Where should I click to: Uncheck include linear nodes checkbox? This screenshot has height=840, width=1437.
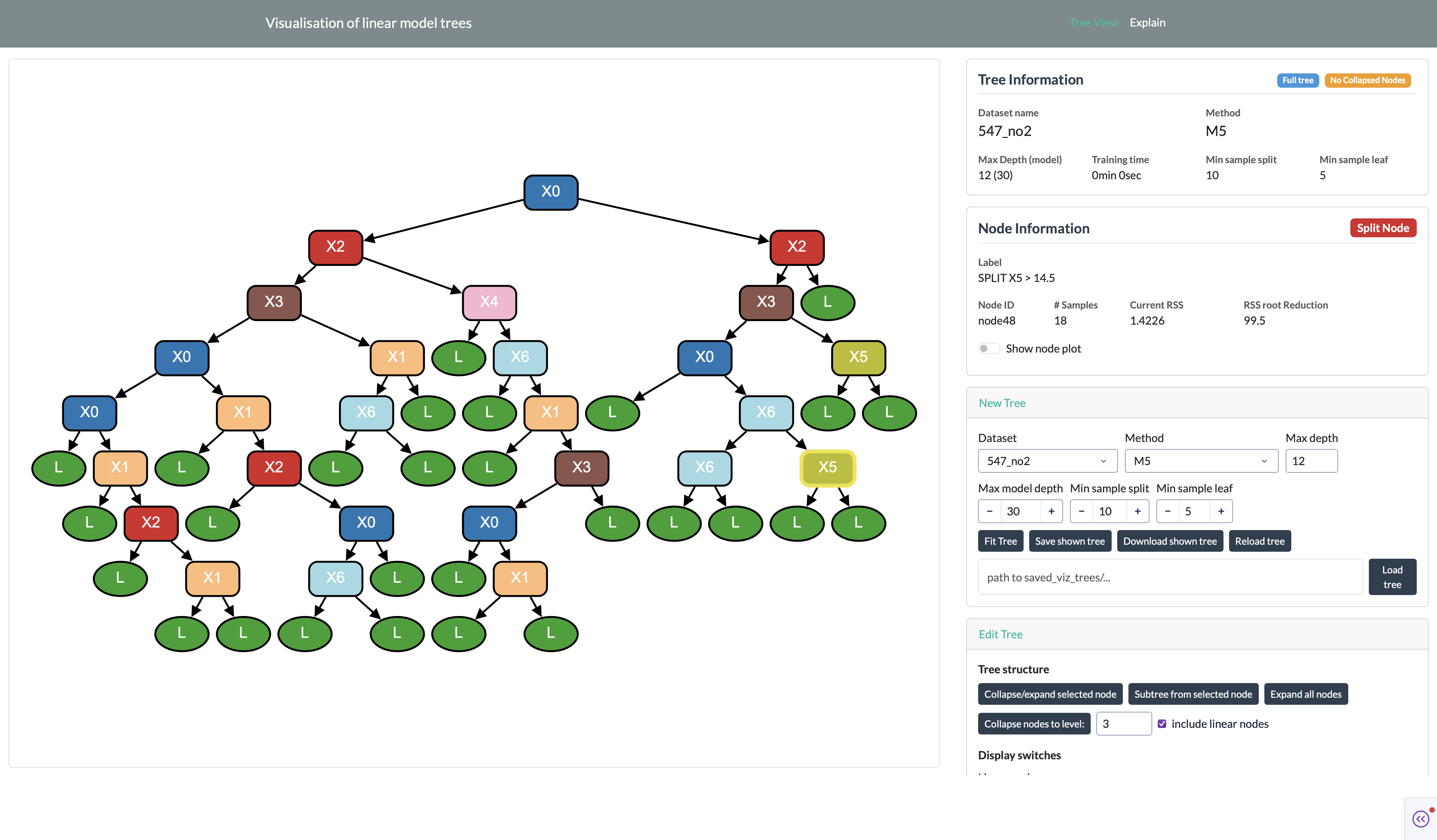[x=1162, y=724]
